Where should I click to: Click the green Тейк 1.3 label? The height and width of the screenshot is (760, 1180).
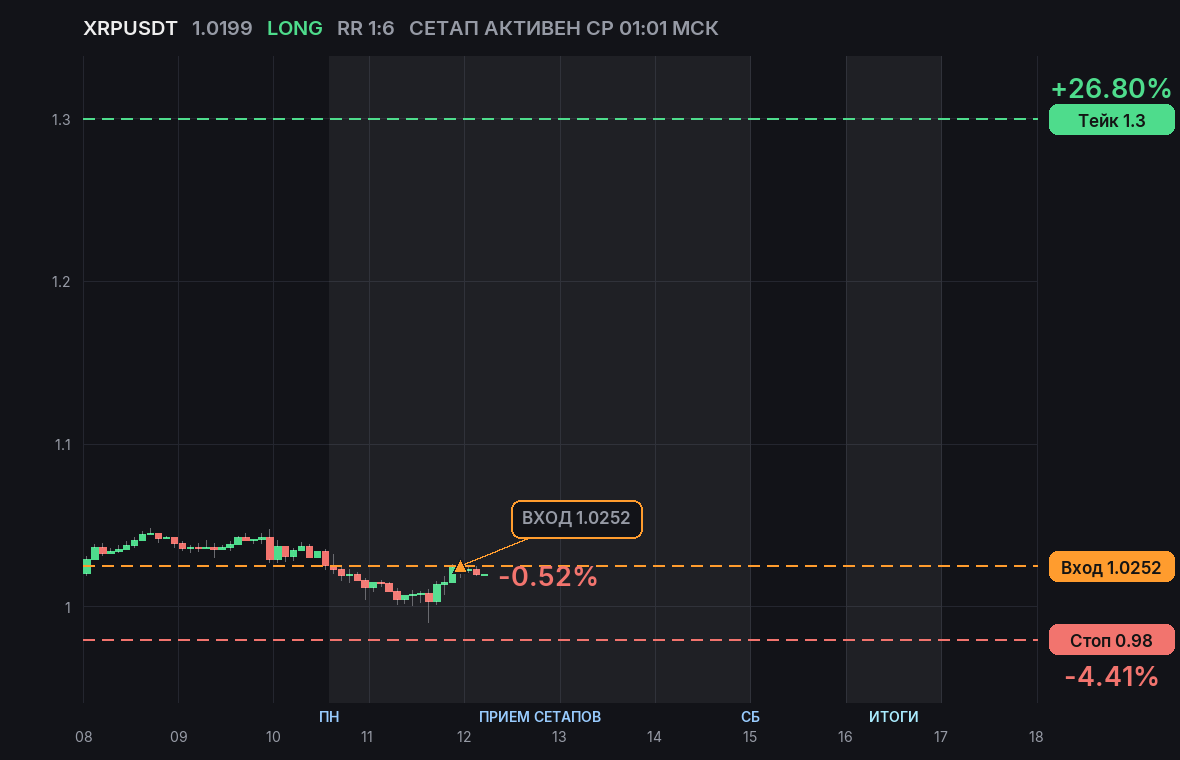[x=1112, y=120]
